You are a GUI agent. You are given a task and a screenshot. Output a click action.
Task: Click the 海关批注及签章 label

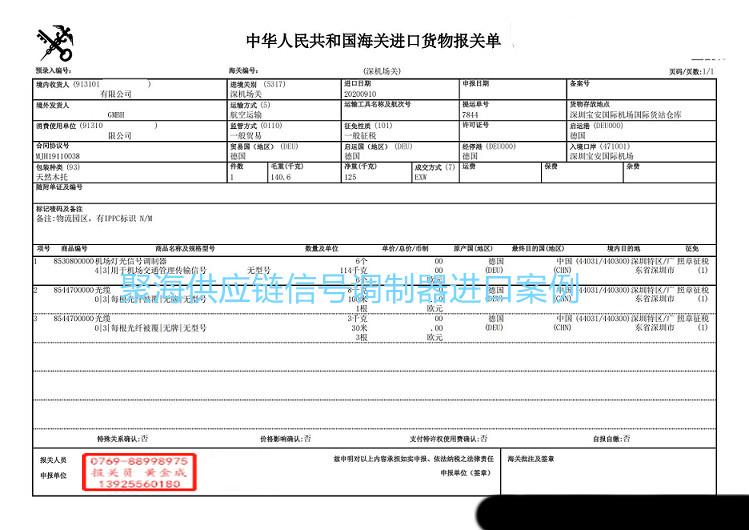(531, 459)
